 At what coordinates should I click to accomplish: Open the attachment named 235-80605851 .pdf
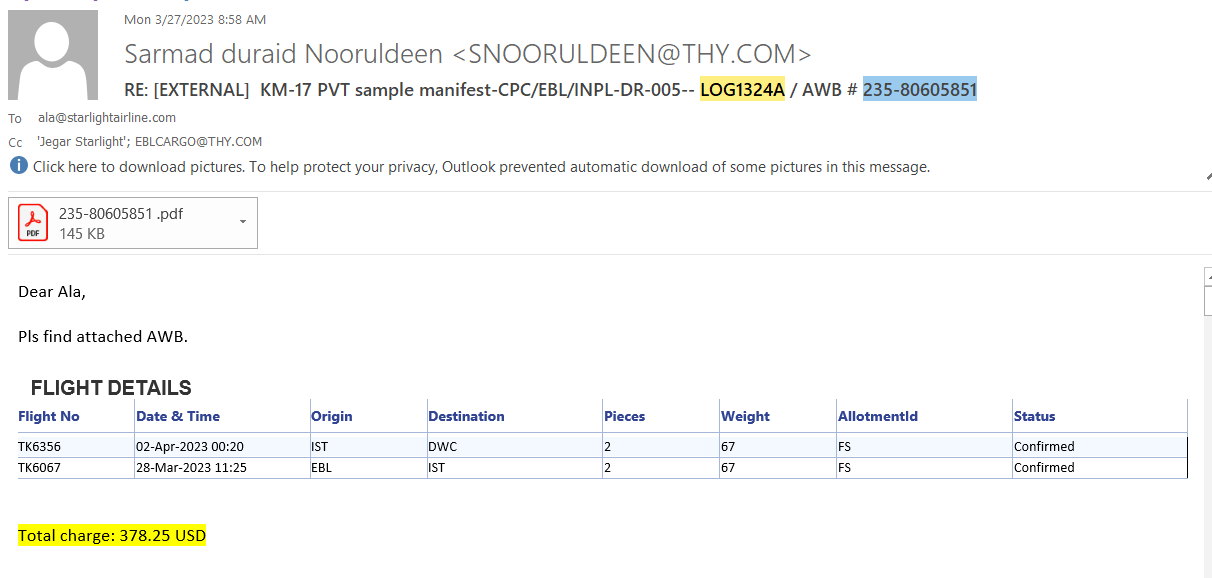(121, 214)
